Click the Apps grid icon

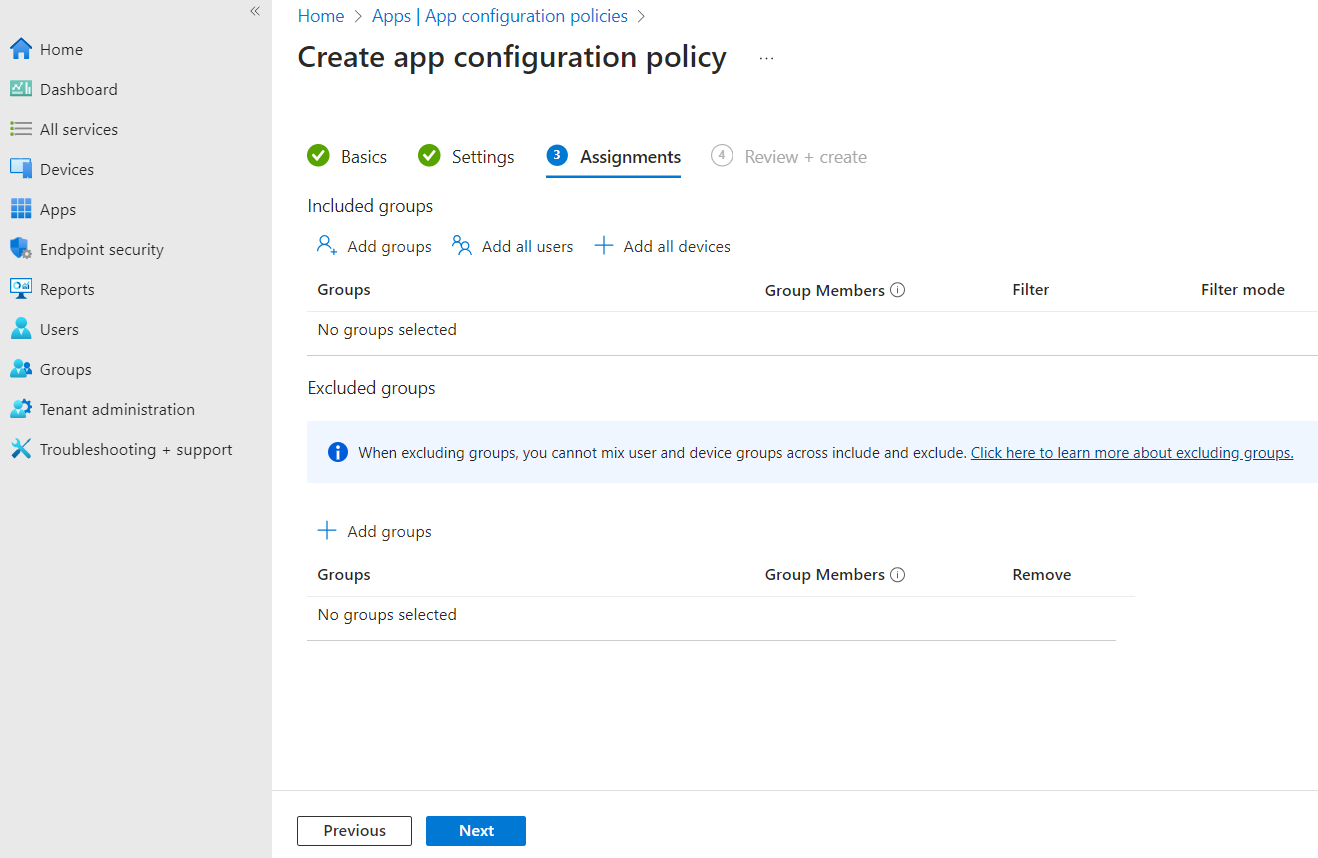click(x=21, y=209)
